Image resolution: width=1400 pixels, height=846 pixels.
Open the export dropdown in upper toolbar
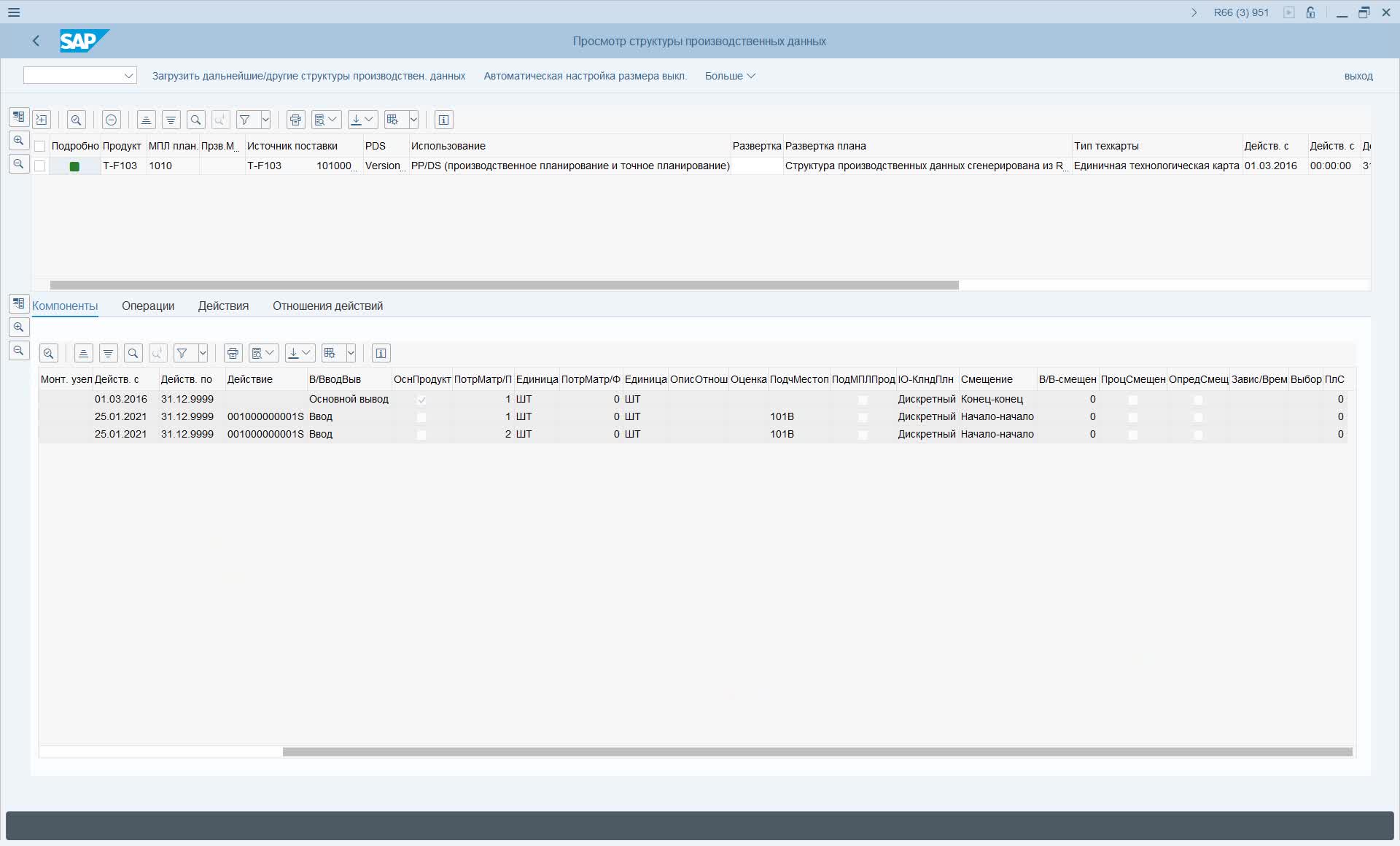coord(362,120)
